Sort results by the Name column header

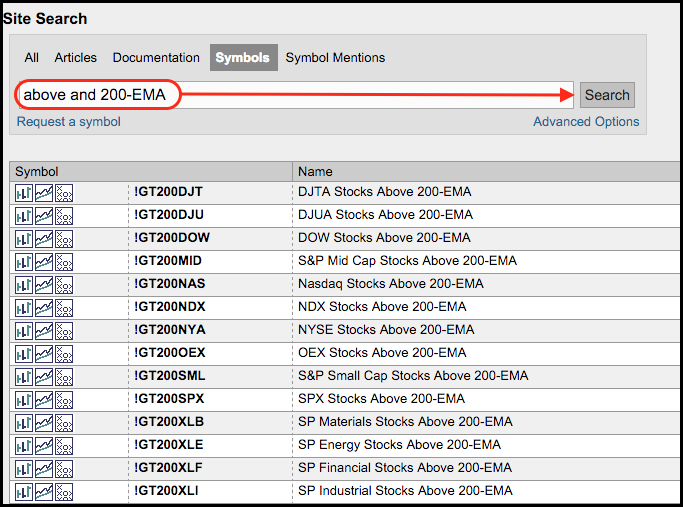pos(316,172)
